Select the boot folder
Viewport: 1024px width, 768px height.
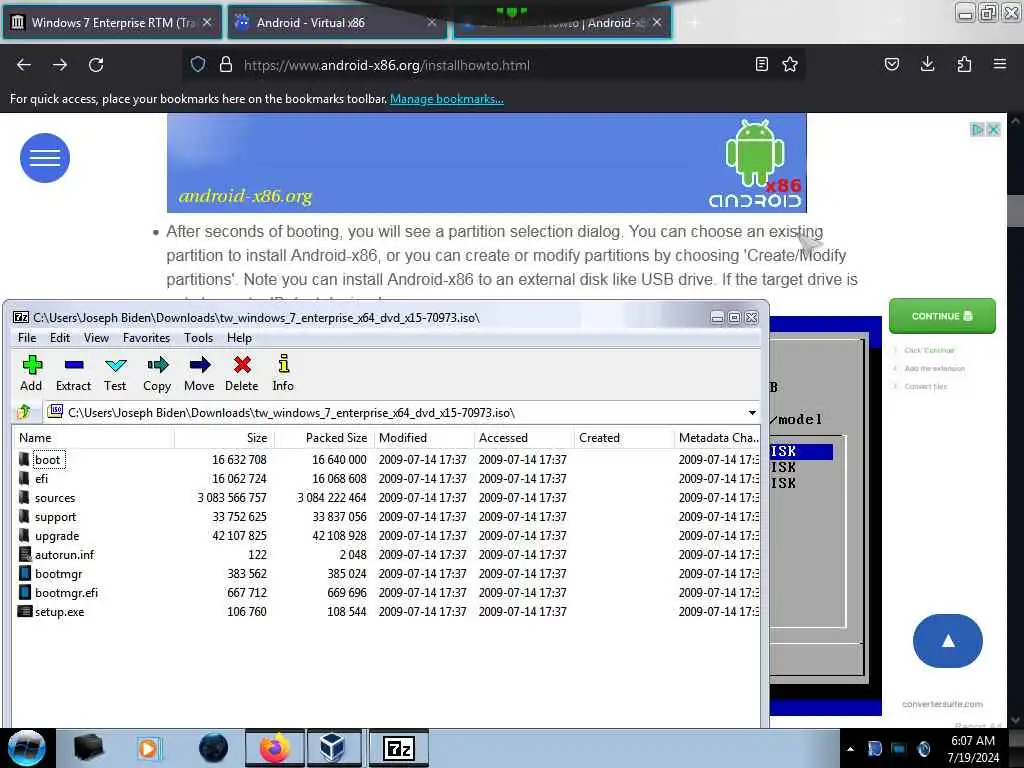(48, 460)
